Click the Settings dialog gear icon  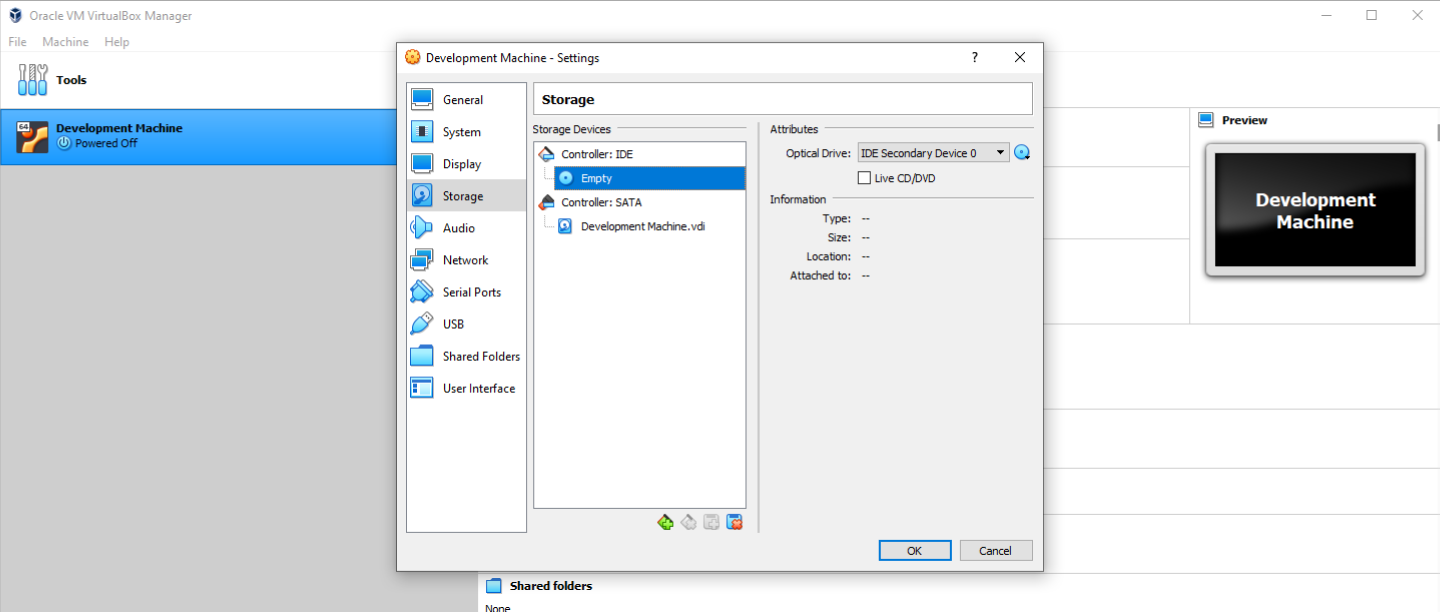(x=413, y=58)
